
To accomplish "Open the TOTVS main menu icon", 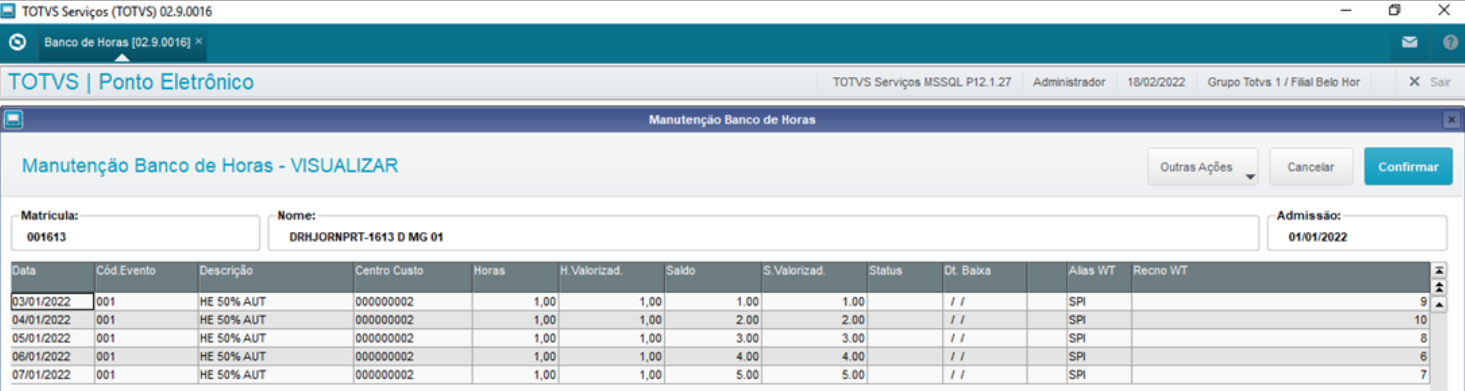I will click(16, 43).
